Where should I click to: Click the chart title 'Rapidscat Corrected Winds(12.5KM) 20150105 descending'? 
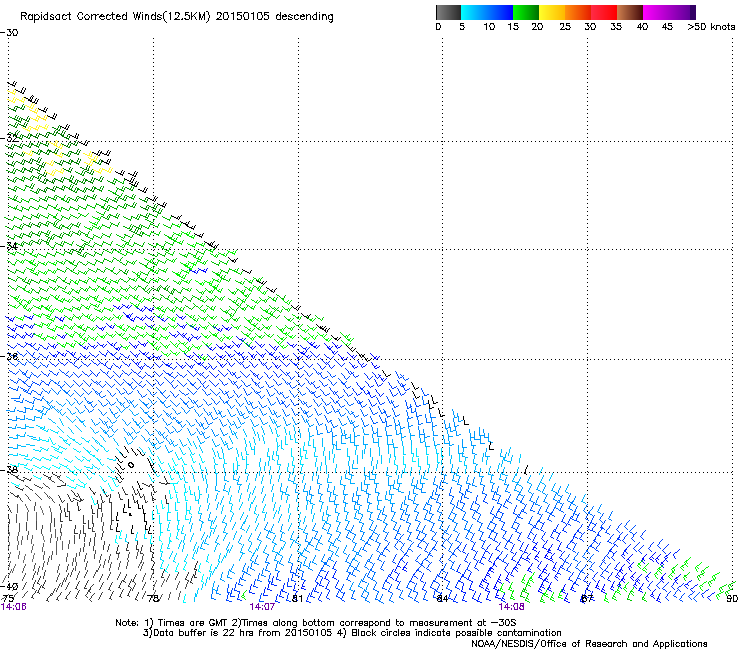coord(177,17)
